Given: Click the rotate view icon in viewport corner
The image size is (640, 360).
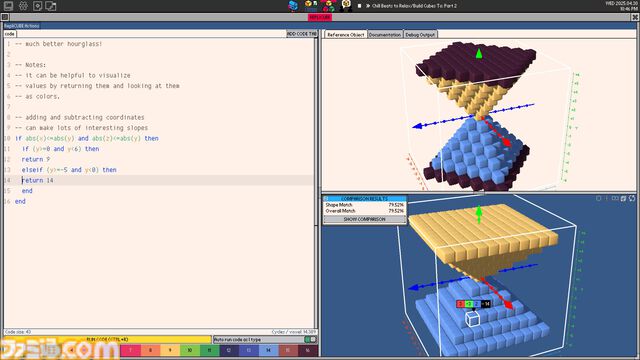Looking at the screenshot, I should point(632,198).
